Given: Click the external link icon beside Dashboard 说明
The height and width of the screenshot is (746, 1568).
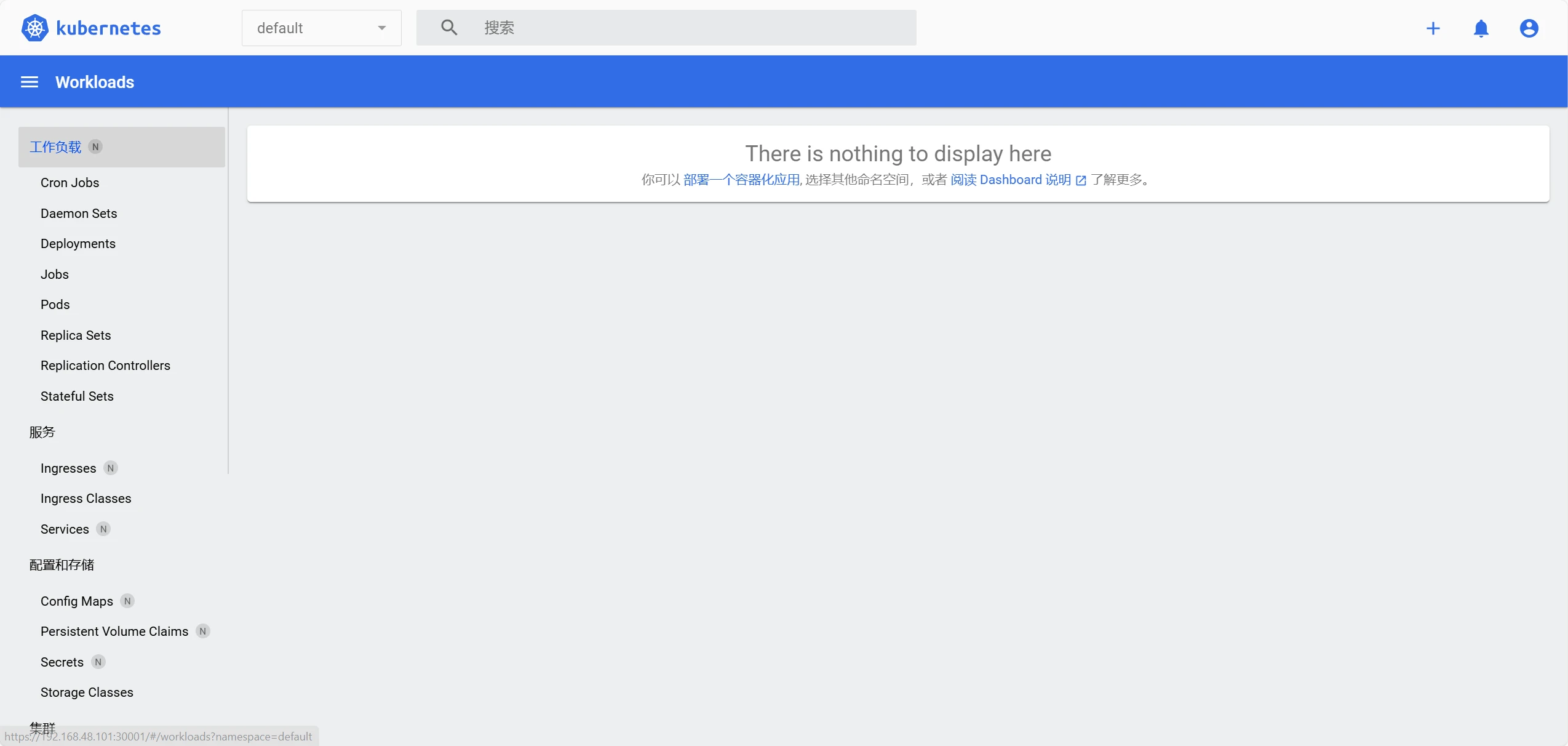Looking at the screenshot, I should pyautogui.click(x=1081, y=180).
